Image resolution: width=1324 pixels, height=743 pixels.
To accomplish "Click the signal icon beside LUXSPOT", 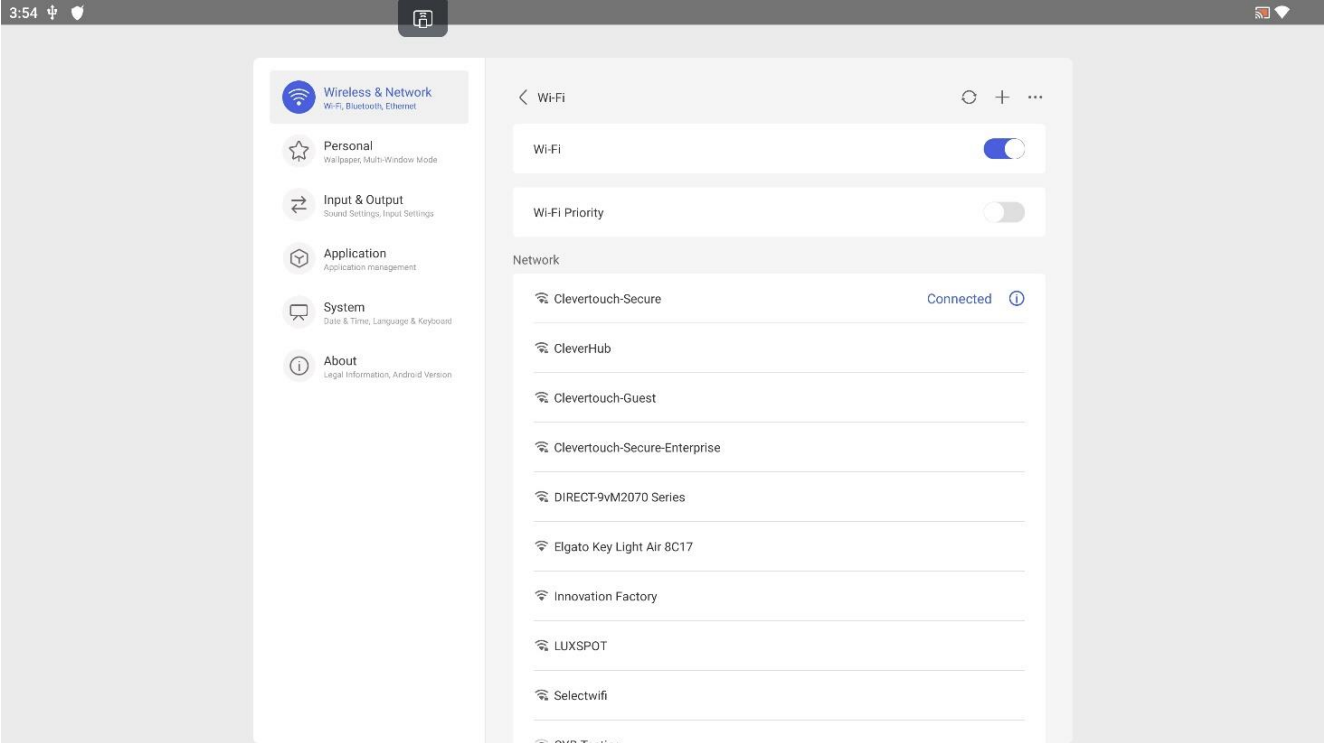I will [542, 646].
